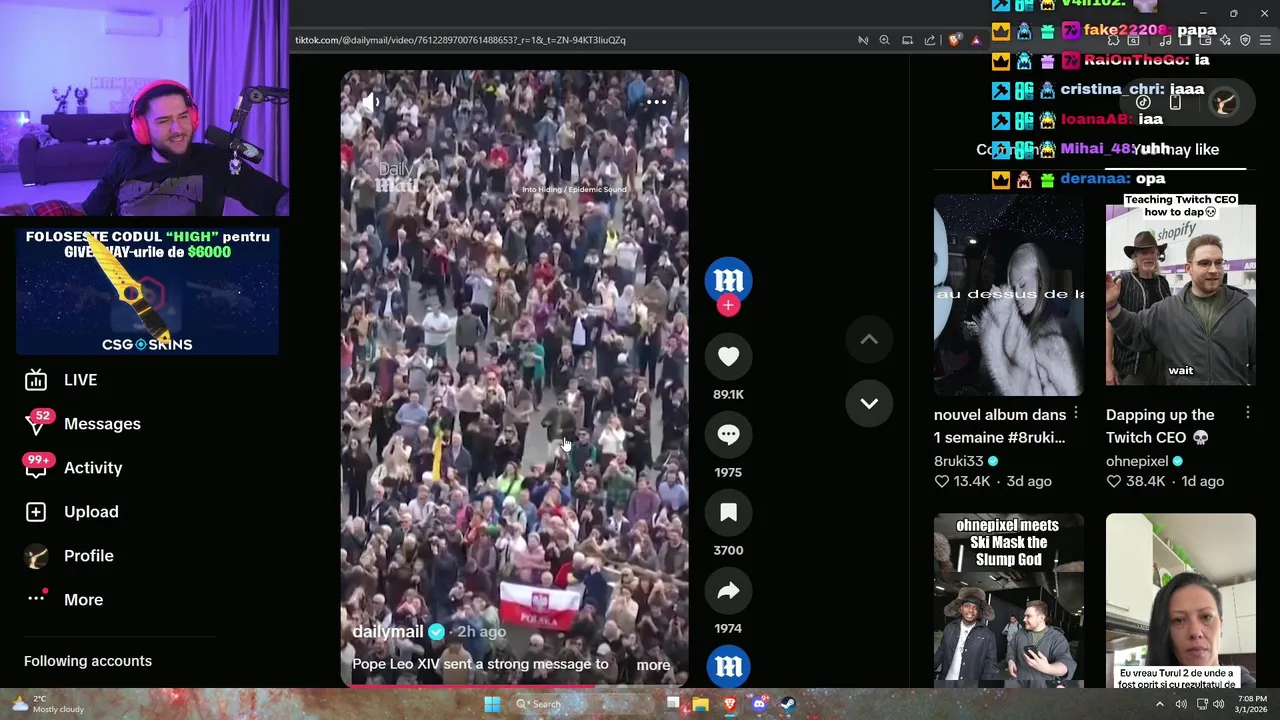Click the Brave Shields lion icon in address bar

pos(954,40)
